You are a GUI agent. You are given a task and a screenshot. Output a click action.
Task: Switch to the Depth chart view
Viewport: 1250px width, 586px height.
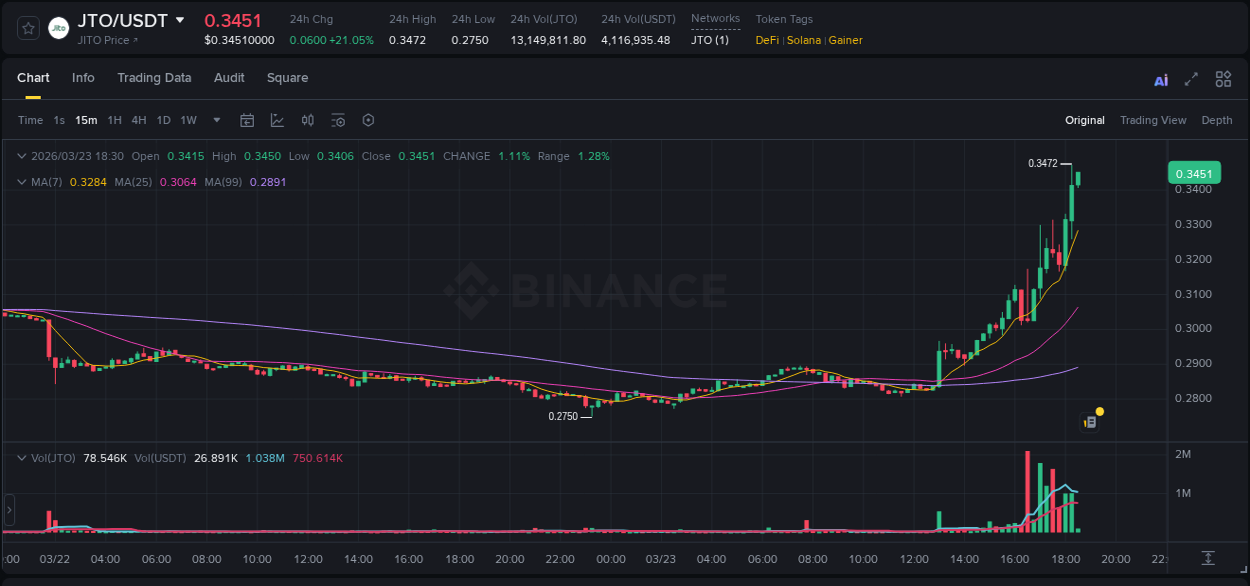[x=1217, y=120]
